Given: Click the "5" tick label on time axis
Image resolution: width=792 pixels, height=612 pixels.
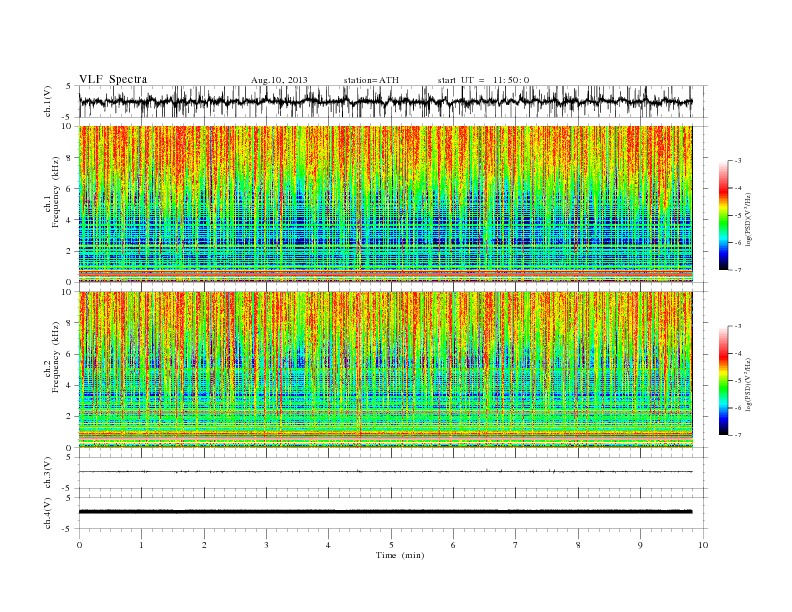Looking at the screenshot, I should pos(391,545).
